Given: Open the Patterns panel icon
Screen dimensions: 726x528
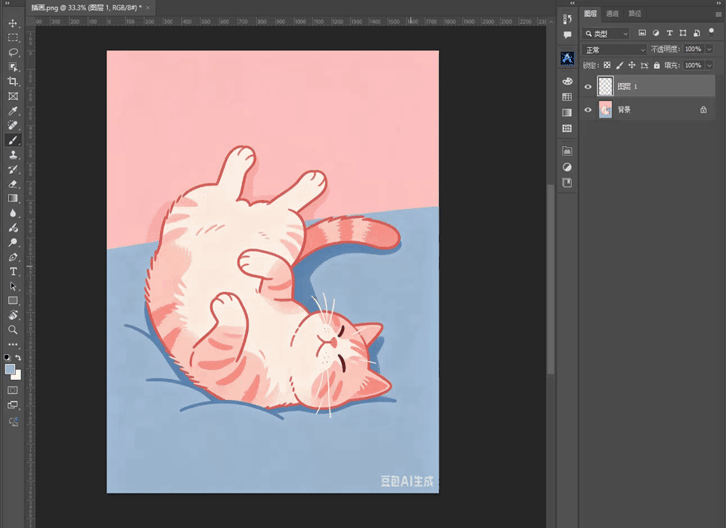Looking at the screenshot, I should click(567, 128).
